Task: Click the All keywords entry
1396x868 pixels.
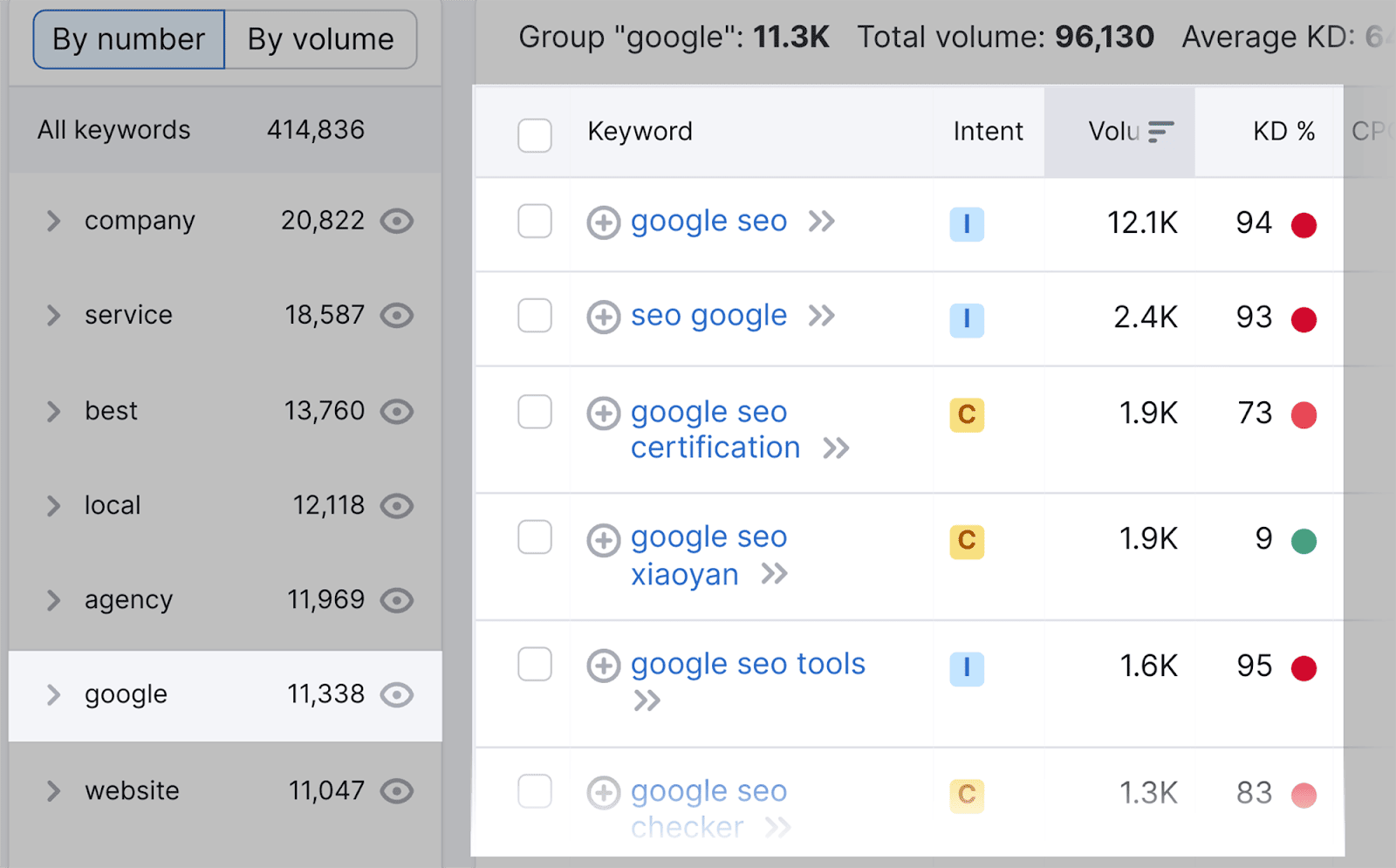Action: [113, 130]
